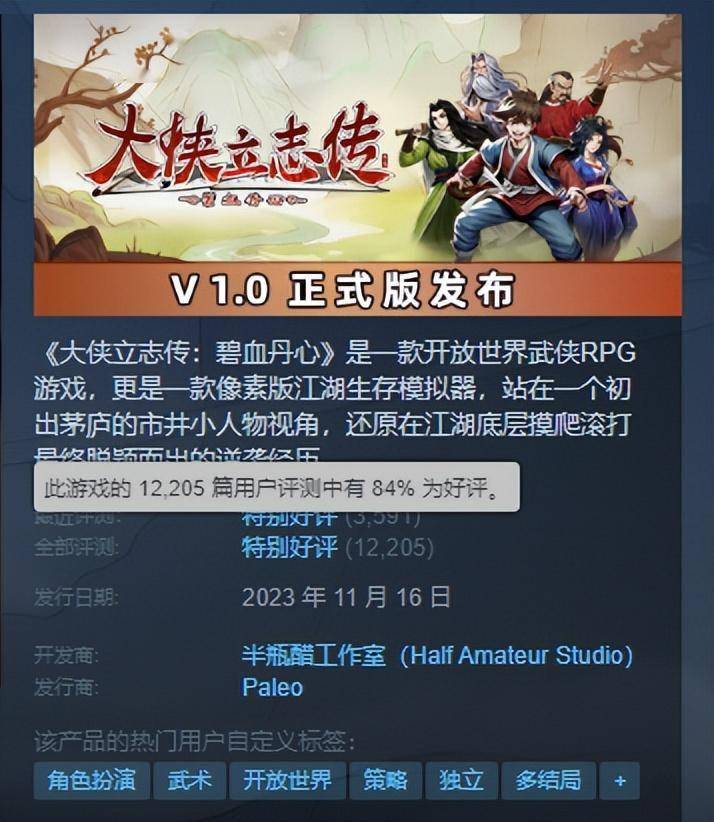This screenshot has width=714, height=822.
Task: Click the partially hidden recent reviews 特别好评 link
Action: pyautogui.click(x=289, y=519)
